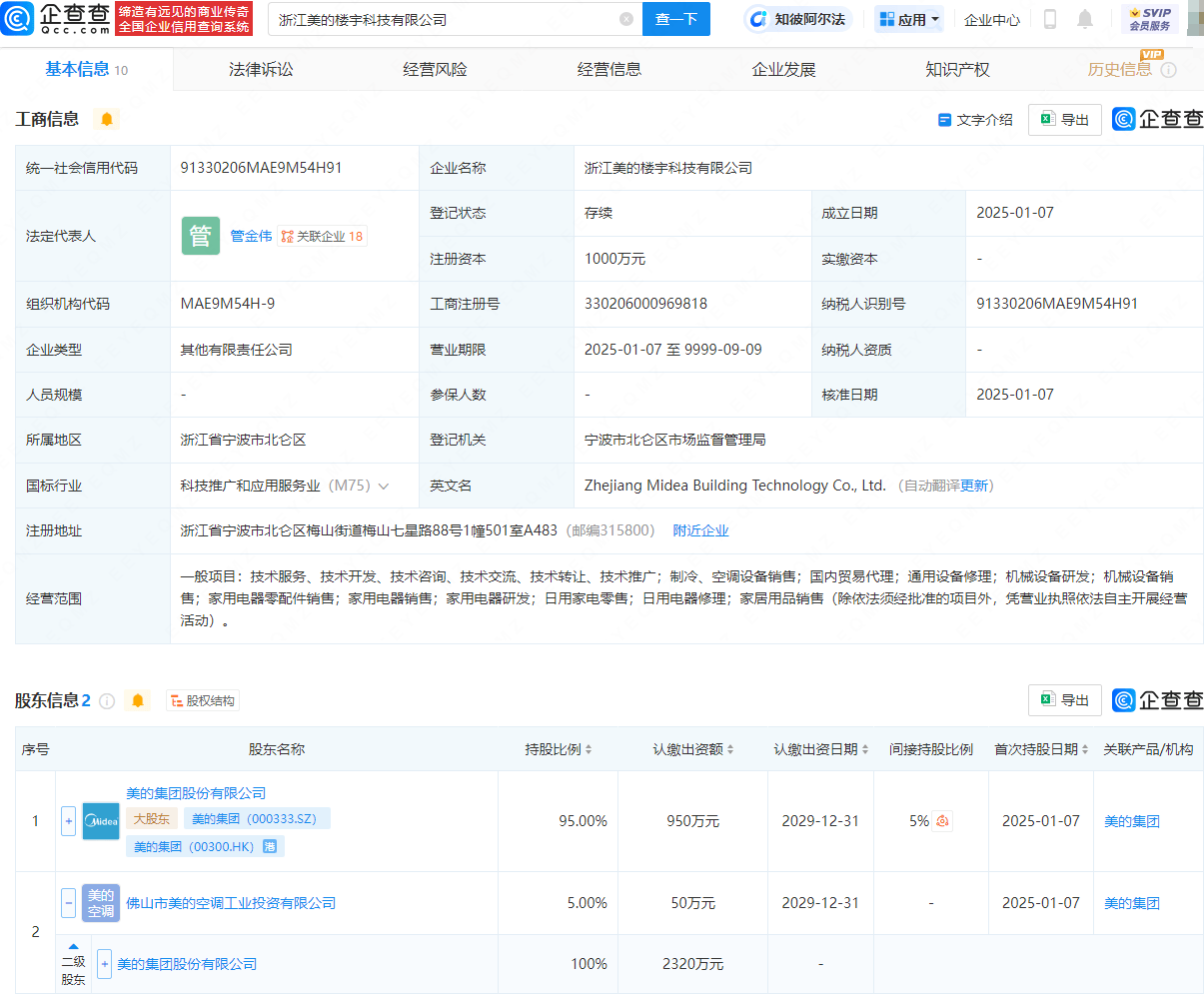The image size is (1204, 994).
Task: Open 附近企业 link
Action: pos(700,530)
